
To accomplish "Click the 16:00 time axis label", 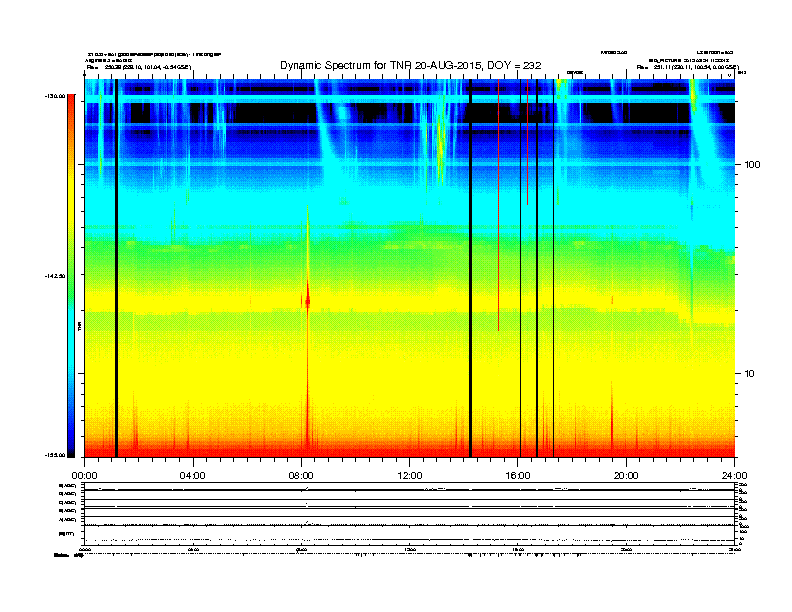I will 518,476.
